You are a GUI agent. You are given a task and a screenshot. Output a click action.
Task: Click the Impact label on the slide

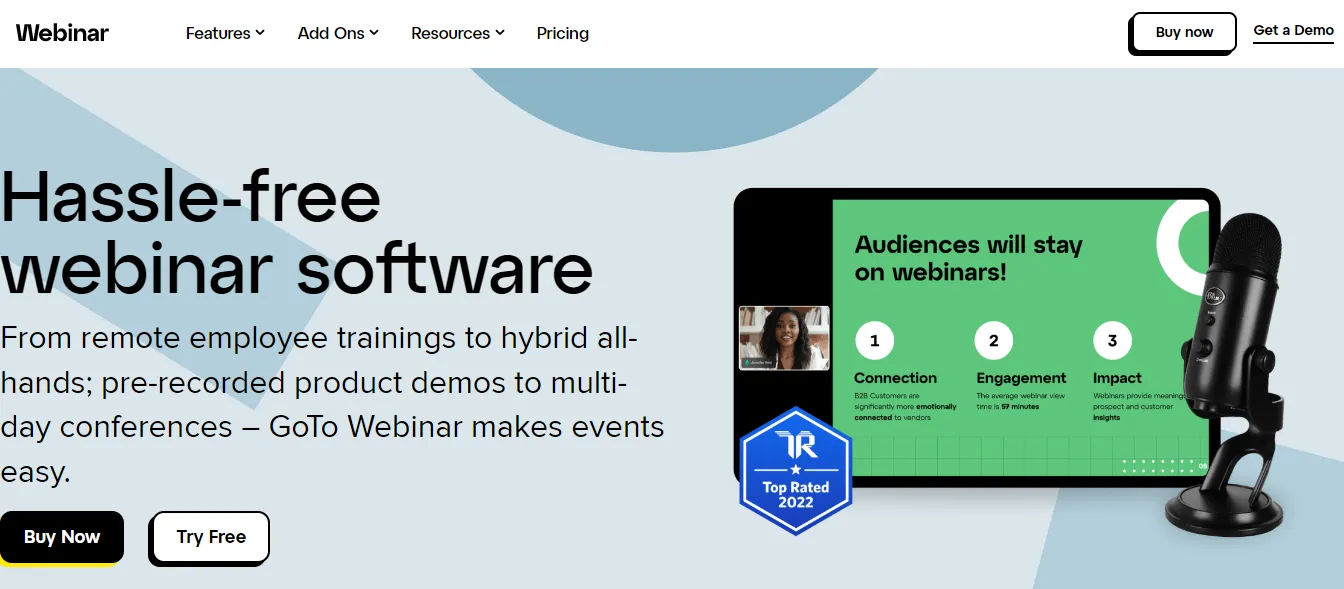tap(1117, 378)
